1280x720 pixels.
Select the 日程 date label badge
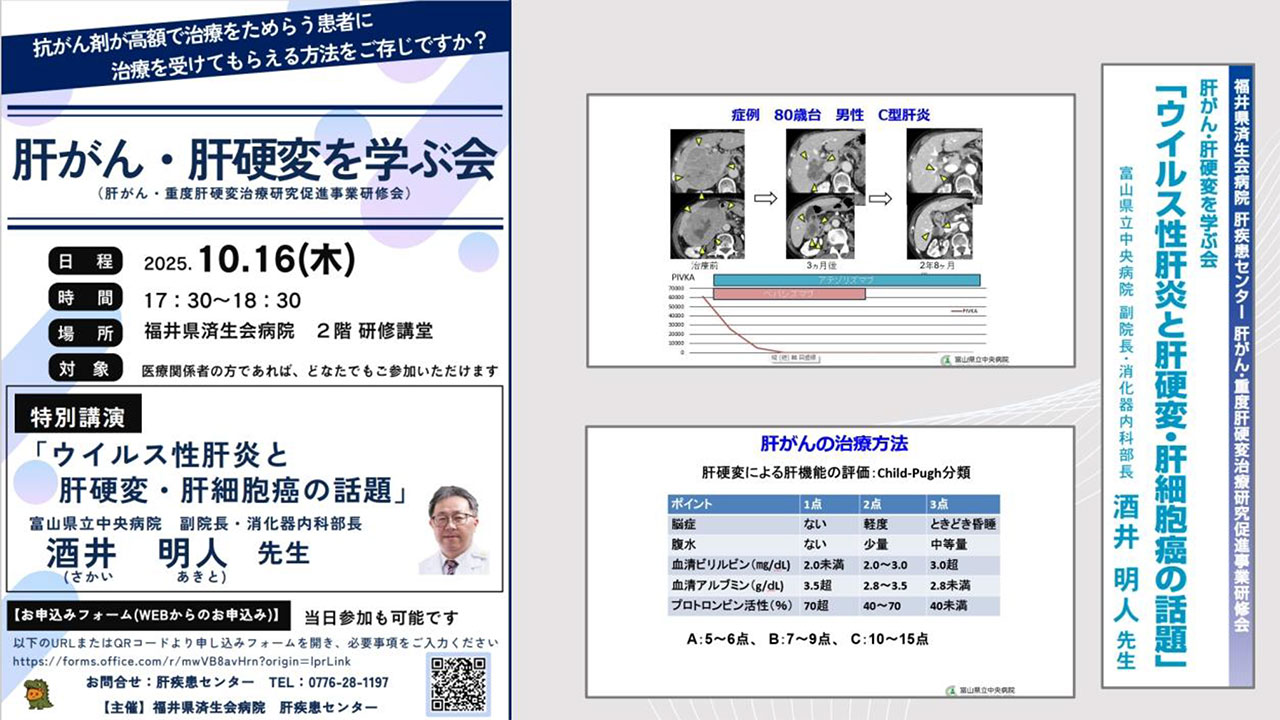[x=84, y=262]
